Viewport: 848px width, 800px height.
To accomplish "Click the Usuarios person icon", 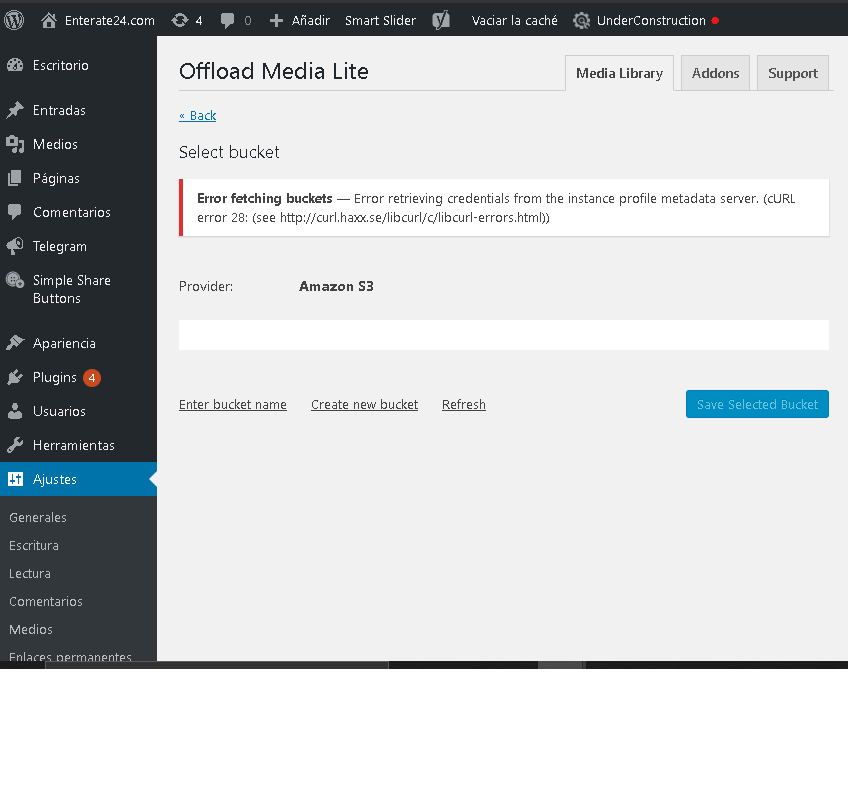I will (x=15, y=411).
